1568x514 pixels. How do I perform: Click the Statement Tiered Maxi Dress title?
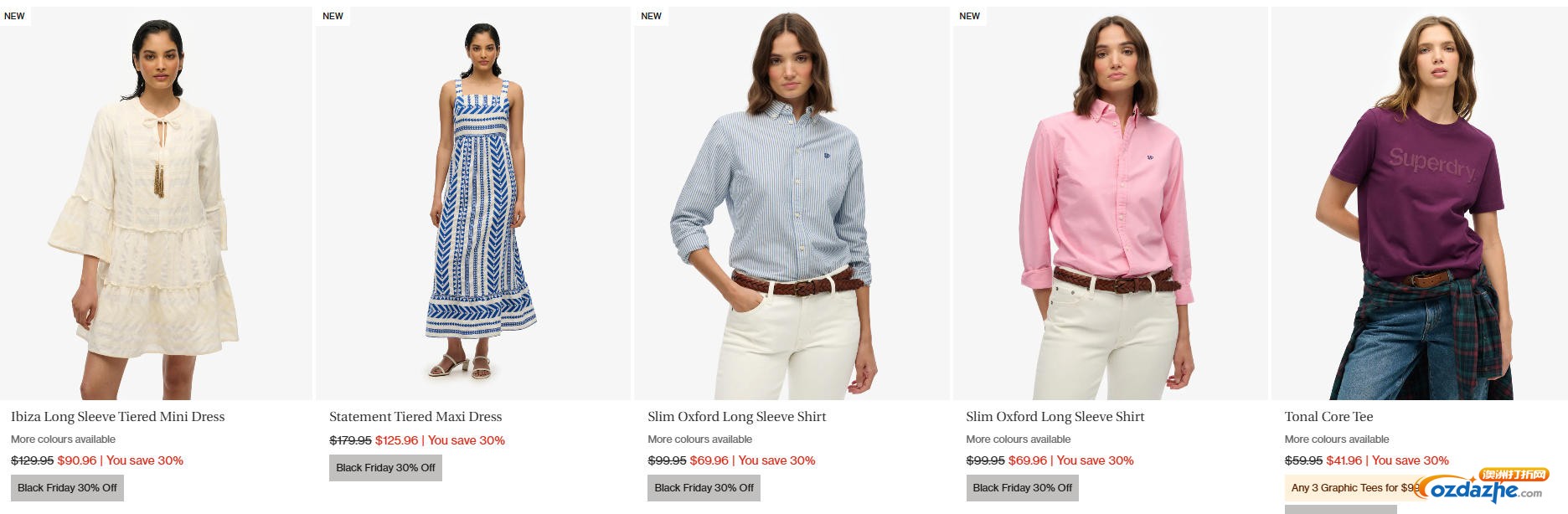click(x=415, y=416)
